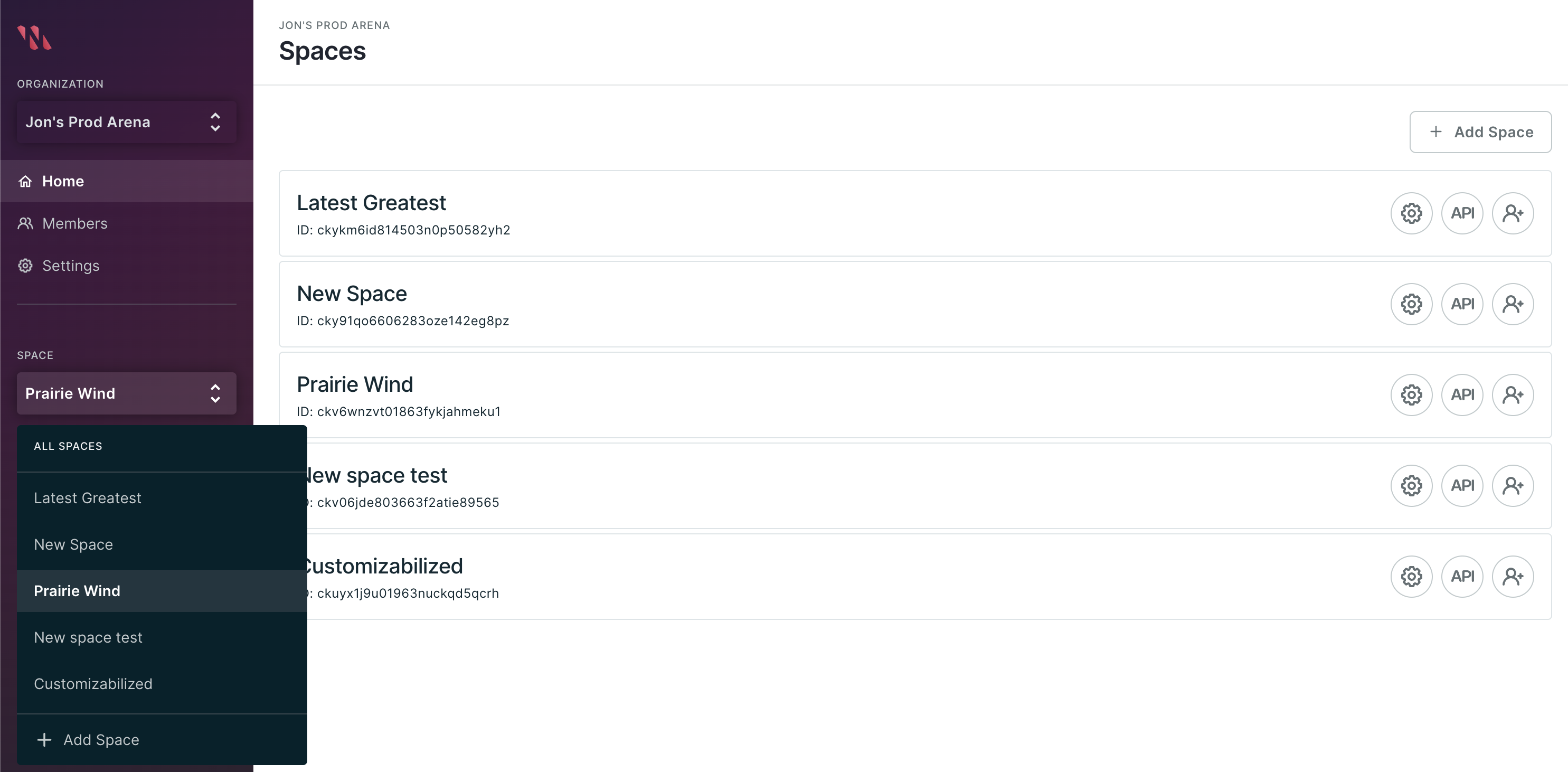Invite member to Latest Greatest space

[x=1512, y=213]
